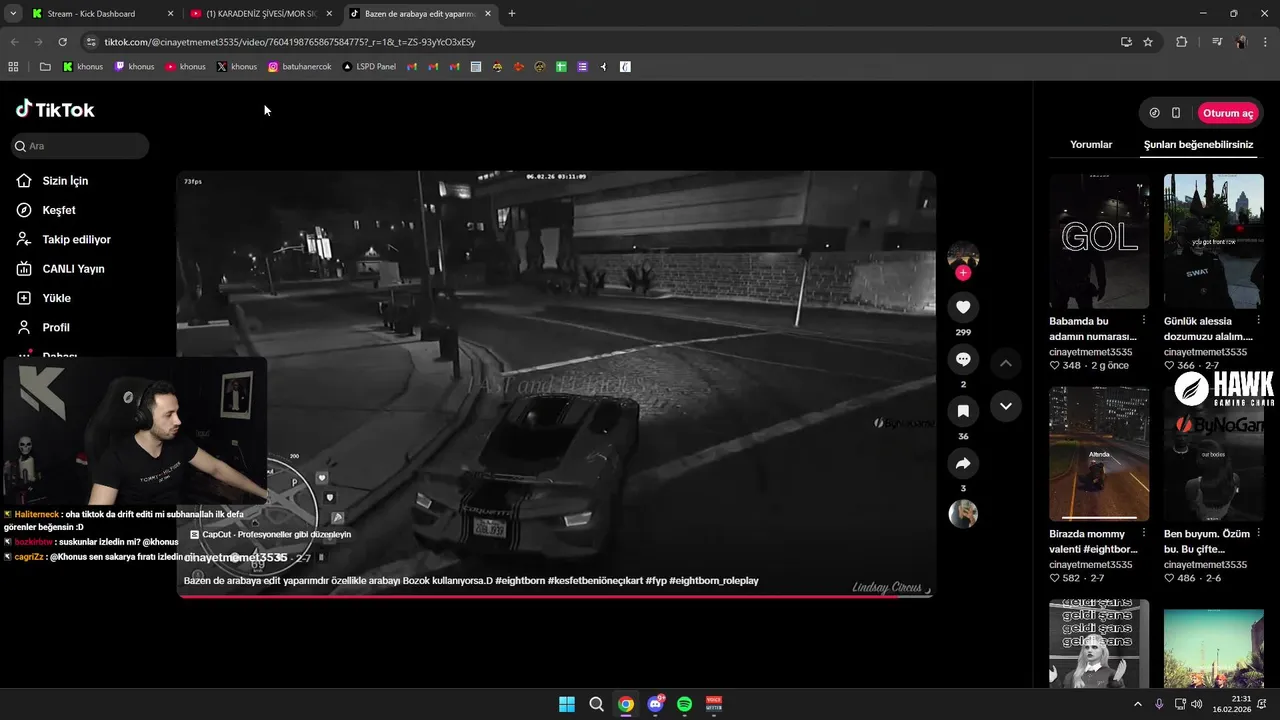The width and height of the screenshot is (1280, 720).
Task: Open taskbar search
Action: (596, 704)
